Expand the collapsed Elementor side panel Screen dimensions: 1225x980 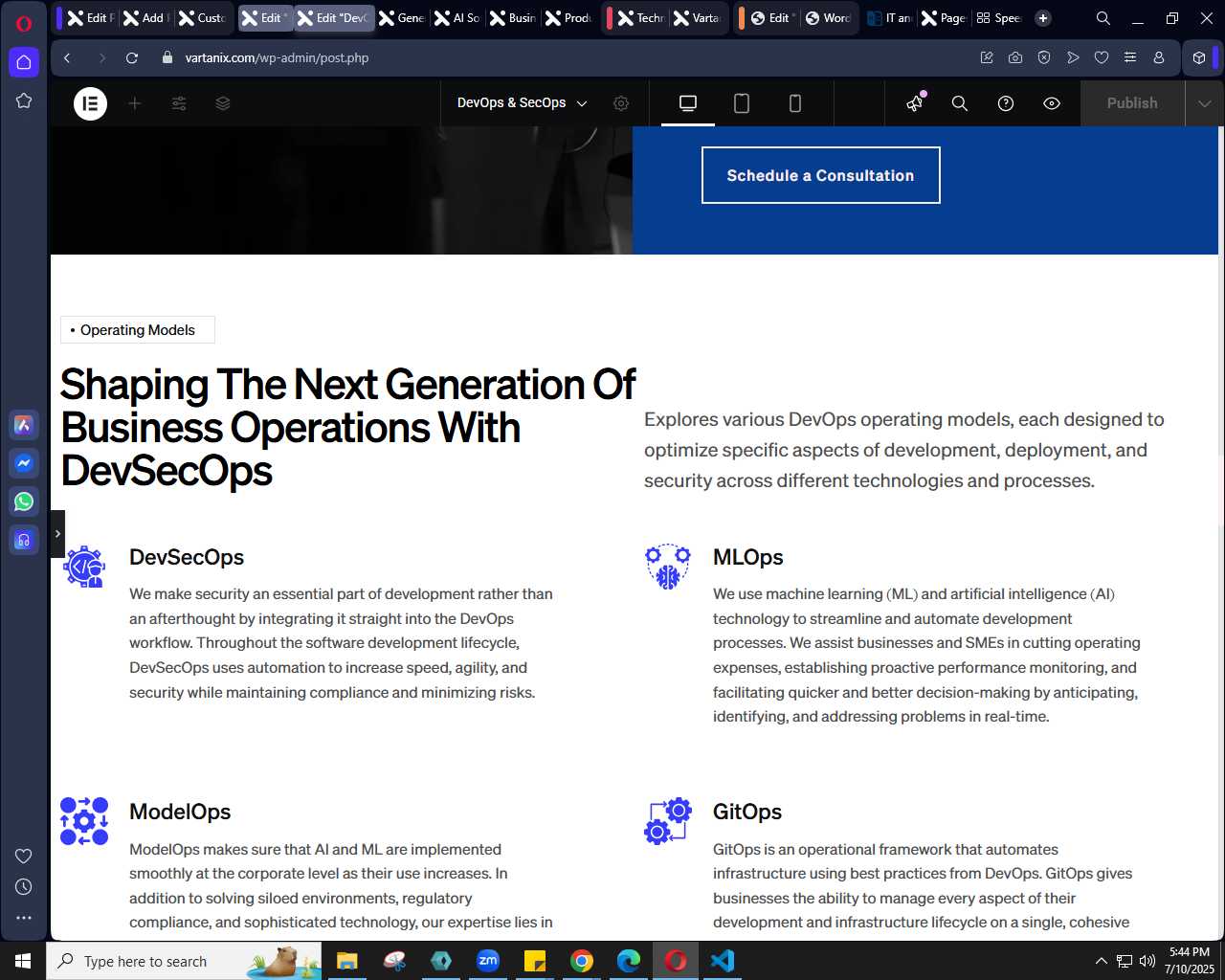(57, 534)
